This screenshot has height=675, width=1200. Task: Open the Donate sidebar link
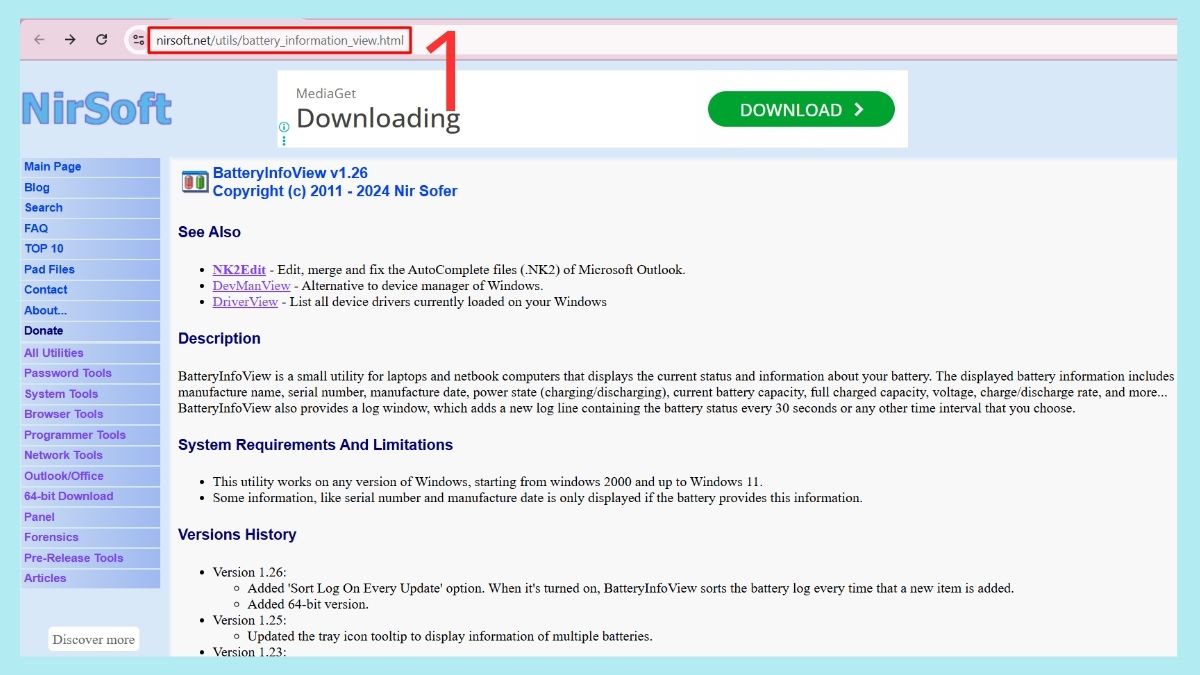pyautogui.click(x=44, y=331)
